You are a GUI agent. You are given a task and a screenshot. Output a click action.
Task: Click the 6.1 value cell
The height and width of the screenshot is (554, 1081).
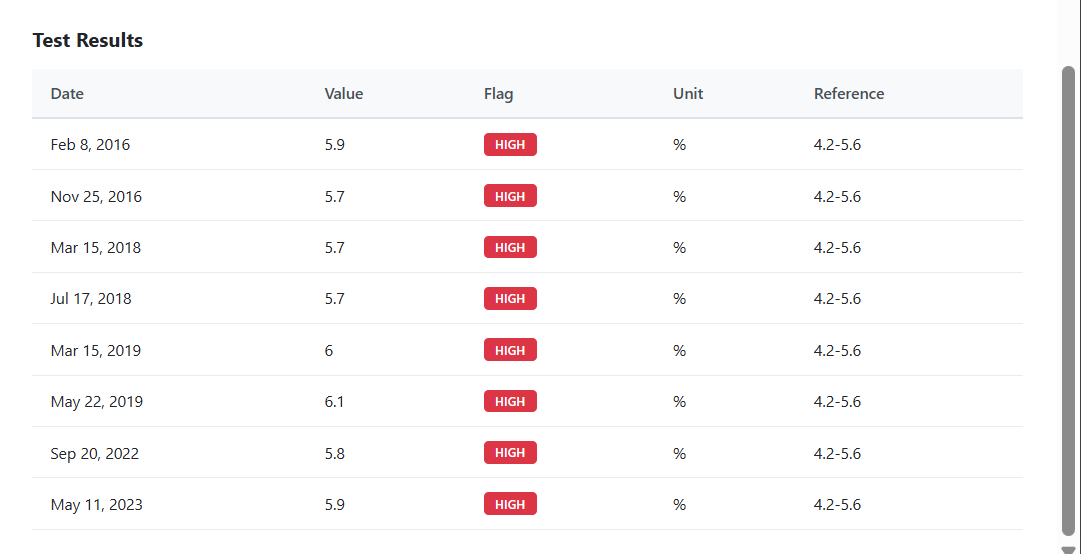334,402
